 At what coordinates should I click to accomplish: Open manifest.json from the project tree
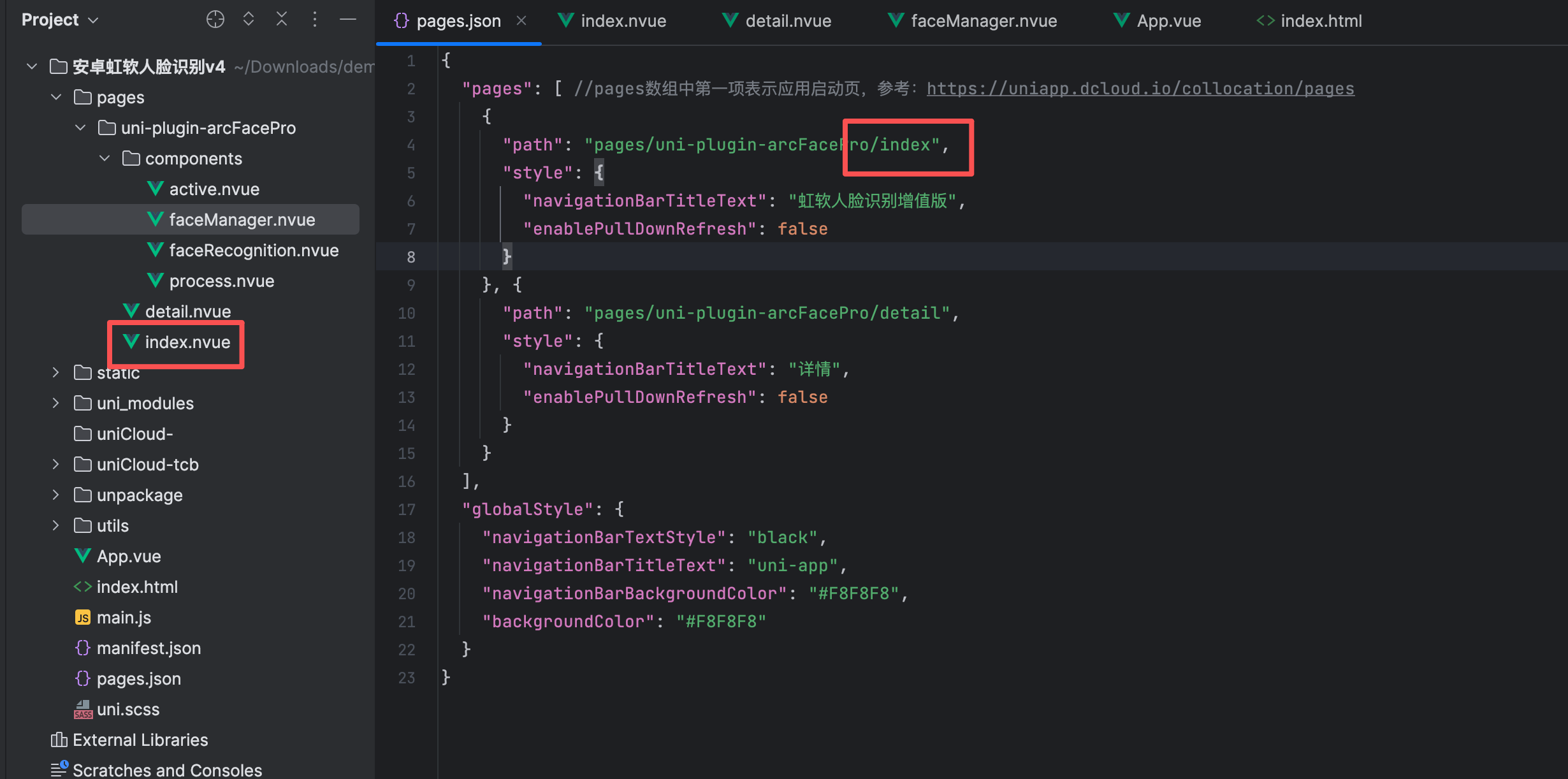point(148,648)
